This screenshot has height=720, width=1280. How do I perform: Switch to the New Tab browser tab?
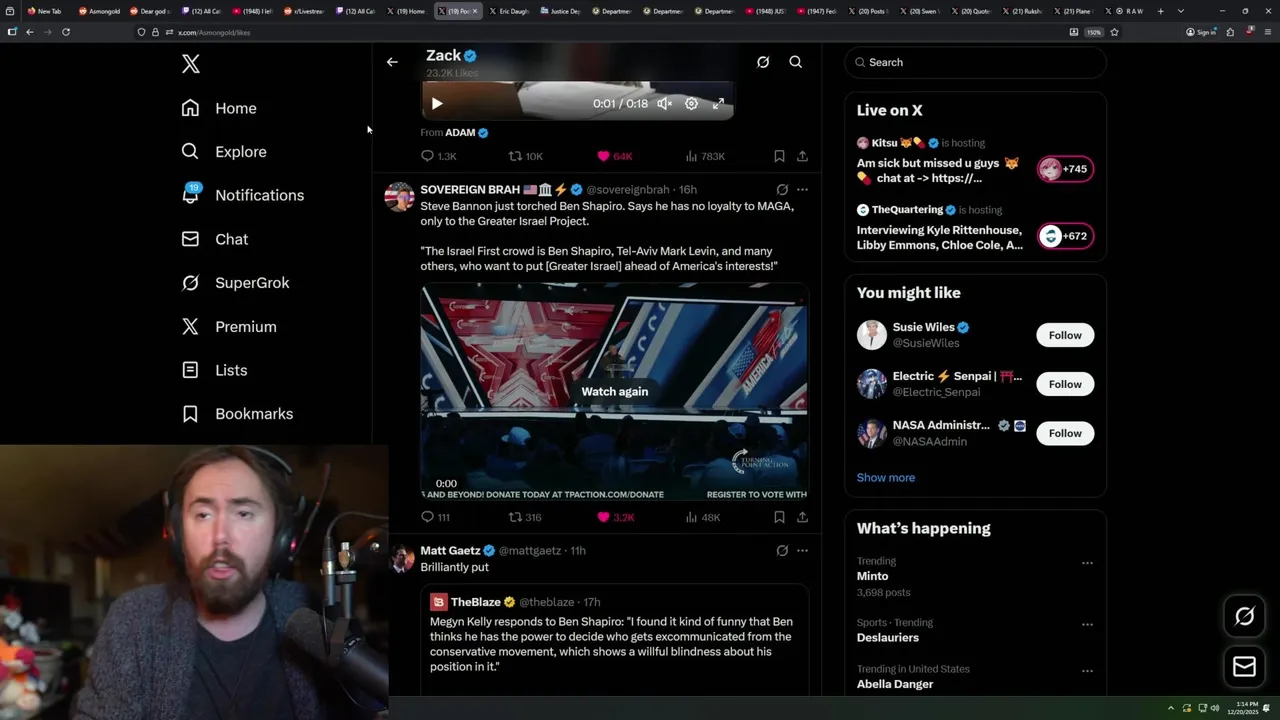48,11
